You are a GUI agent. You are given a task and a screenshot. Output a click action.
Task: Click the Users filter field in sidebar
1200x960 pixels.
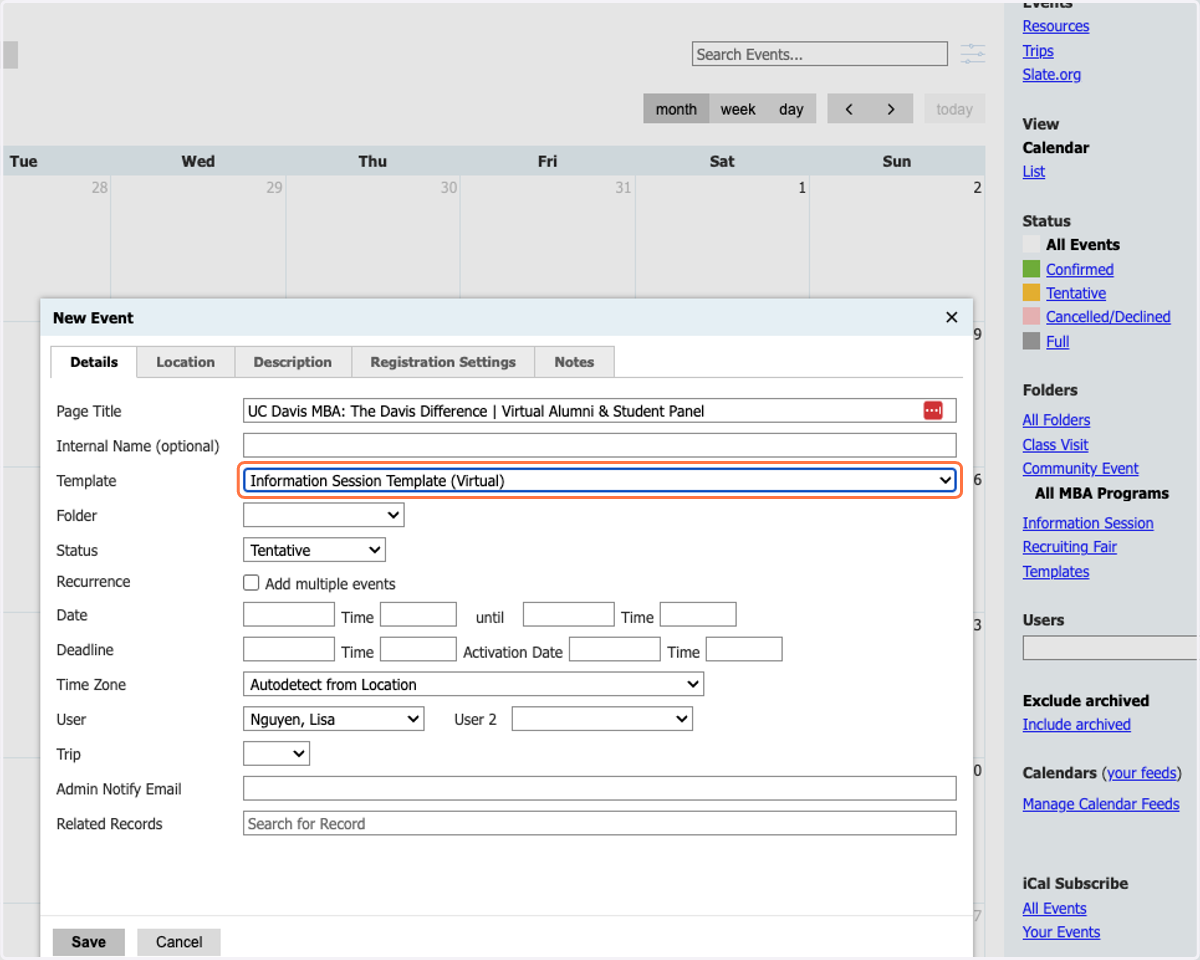(x=1110, y=648)
